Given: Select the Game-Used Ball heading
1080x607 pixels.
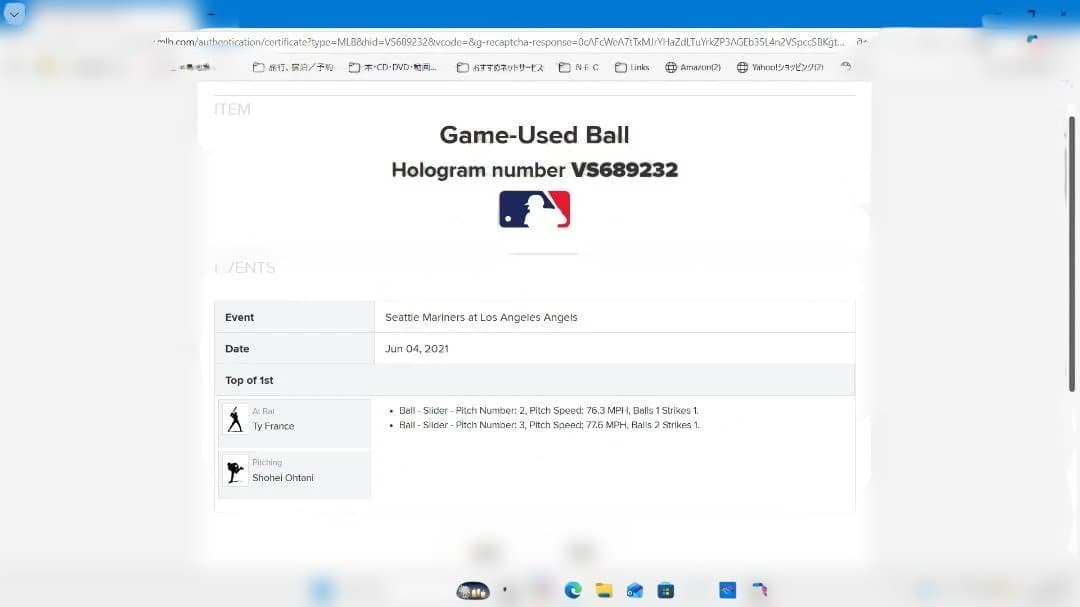Looking at the screenshot, I should [534, 134].
